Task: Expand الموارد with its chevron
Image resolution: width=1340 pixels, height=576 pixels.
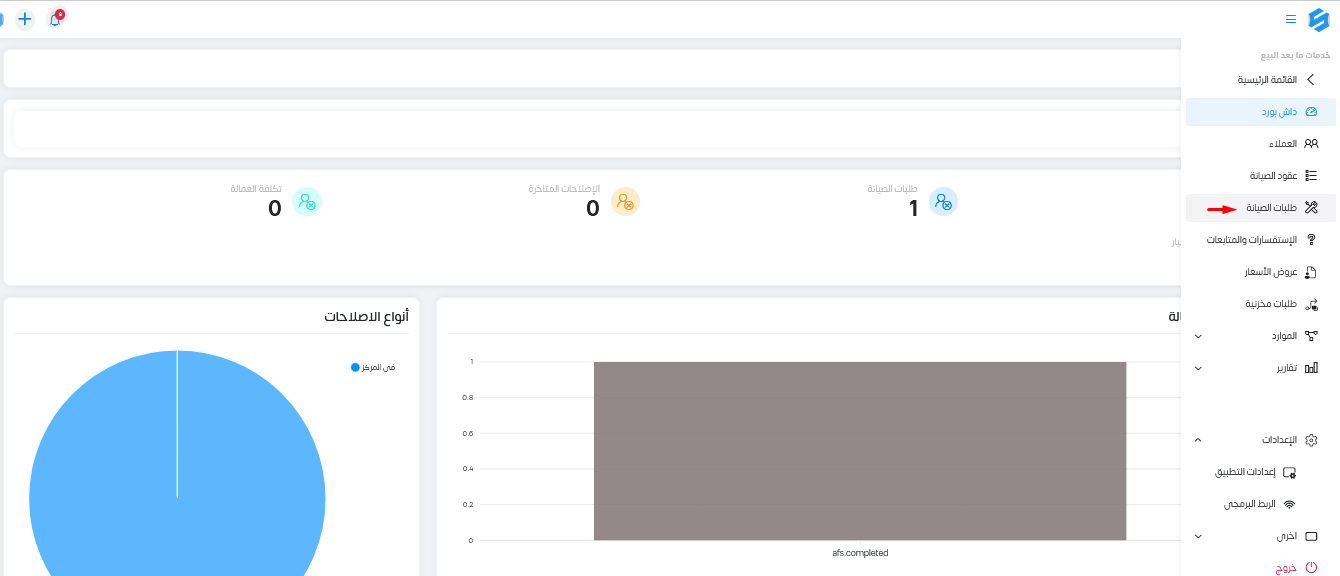Action: tap(1198, 336)
